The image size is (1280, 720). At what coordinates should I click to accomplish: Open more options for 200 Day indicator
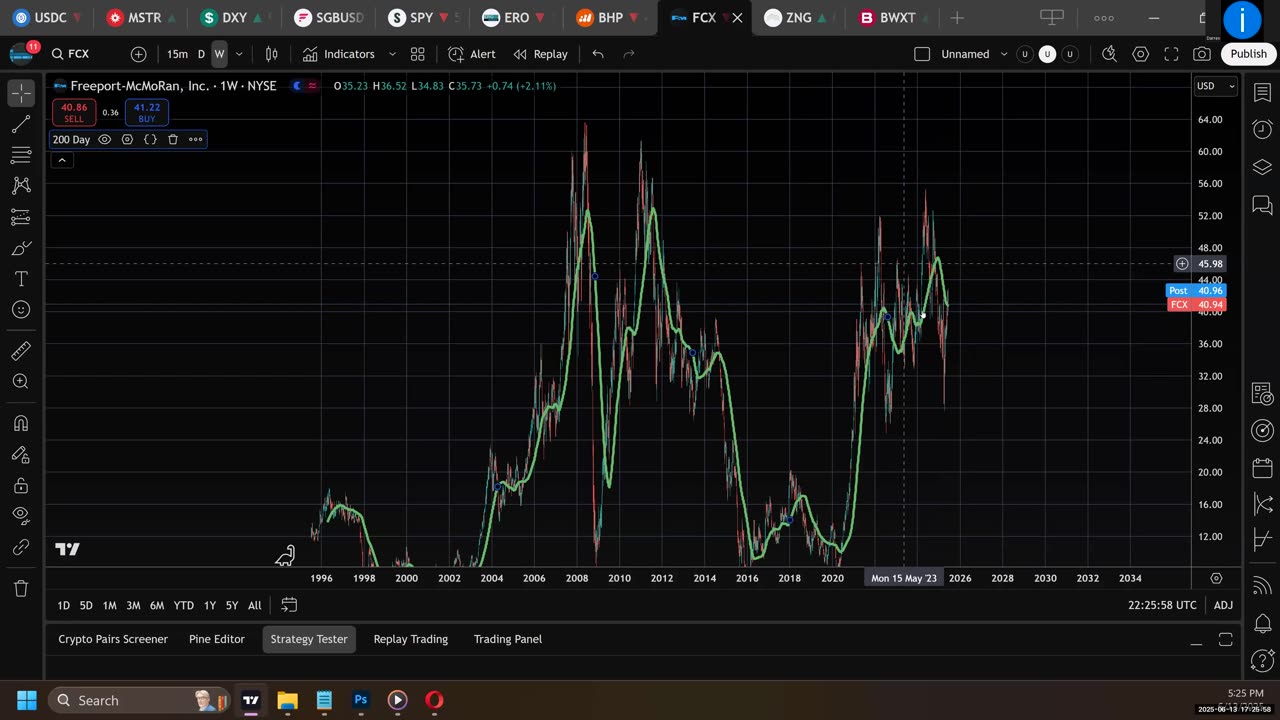tap(195, 139)
